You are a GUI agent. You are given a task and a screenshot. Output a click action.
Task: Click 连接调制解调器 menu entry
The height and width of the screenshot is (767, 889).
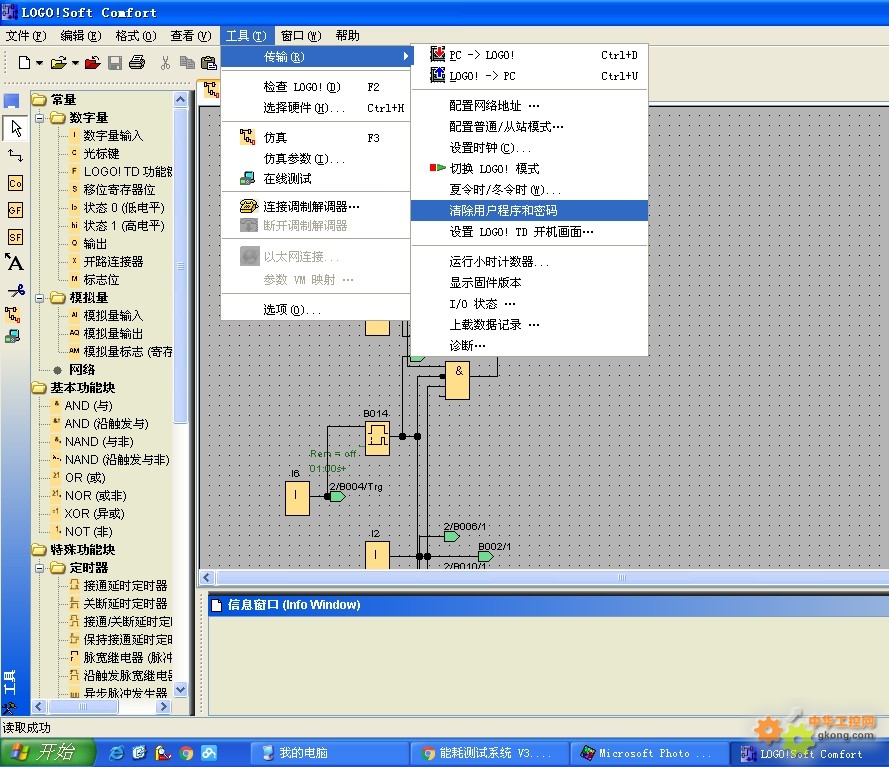[x=316, y=206]
